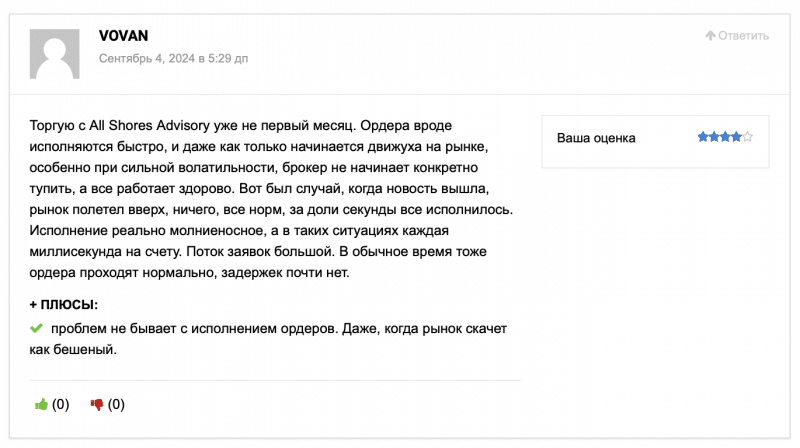This screenshot has height=448, width=800.
Task: Click the ПЛЮСЫ heading
Action: [x=64, y=305]
